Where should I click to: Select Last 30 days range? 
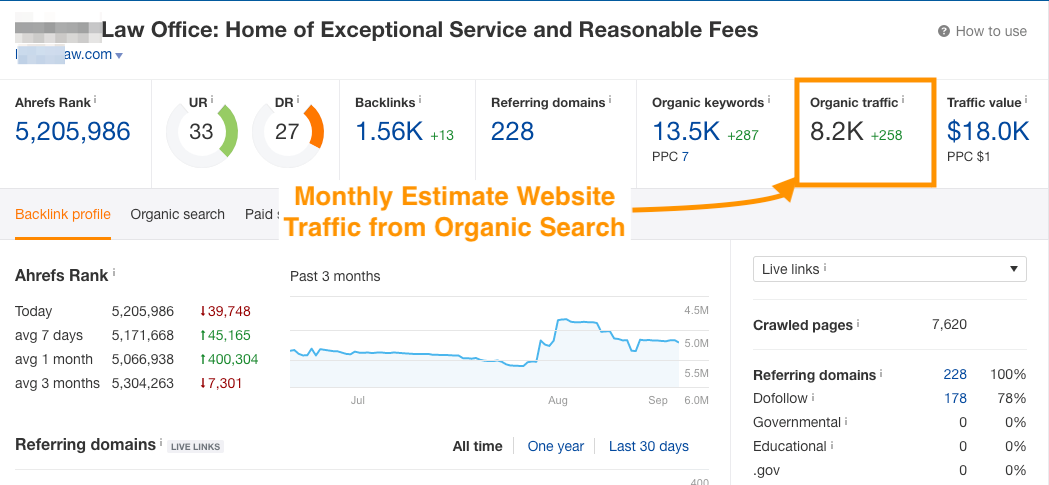(x=648, y=446)
